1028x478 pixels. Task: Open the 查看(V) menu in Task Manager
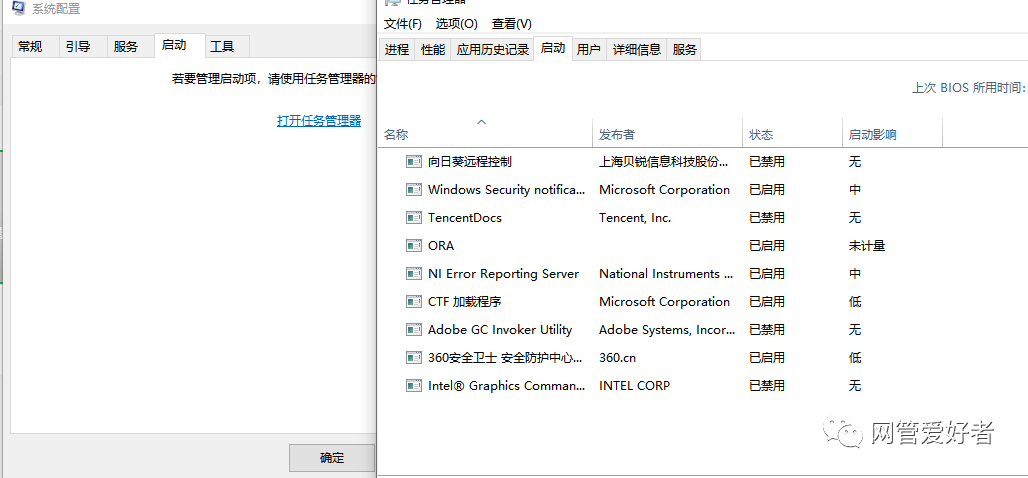(511, 24)
